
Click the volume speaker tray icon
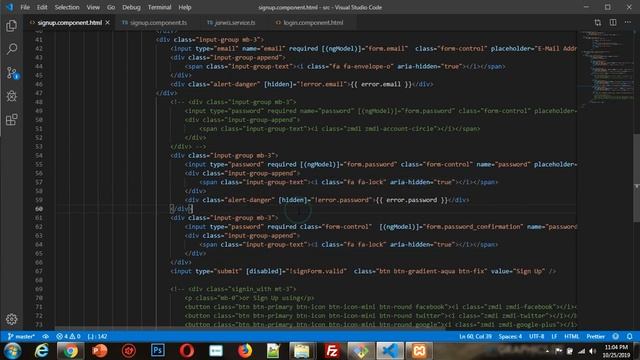[593, 351]
